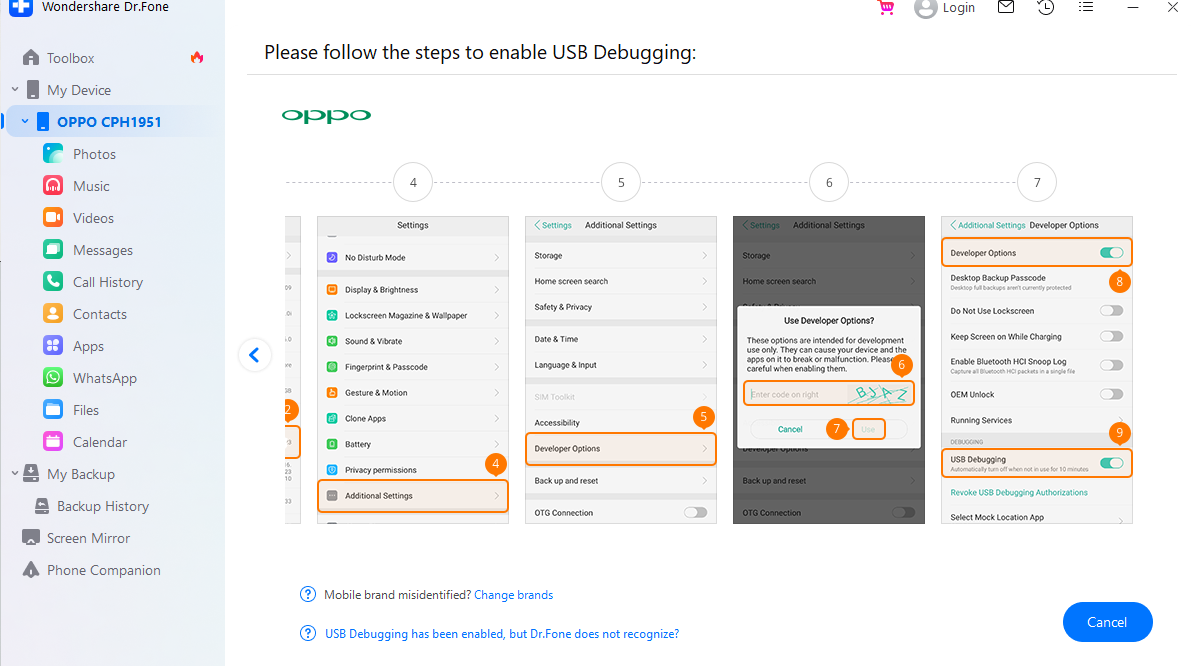The width and height of the screenshot is (1192, 666).
Task: Open USB Debugging not recognized help link
Action: [502, 633]
